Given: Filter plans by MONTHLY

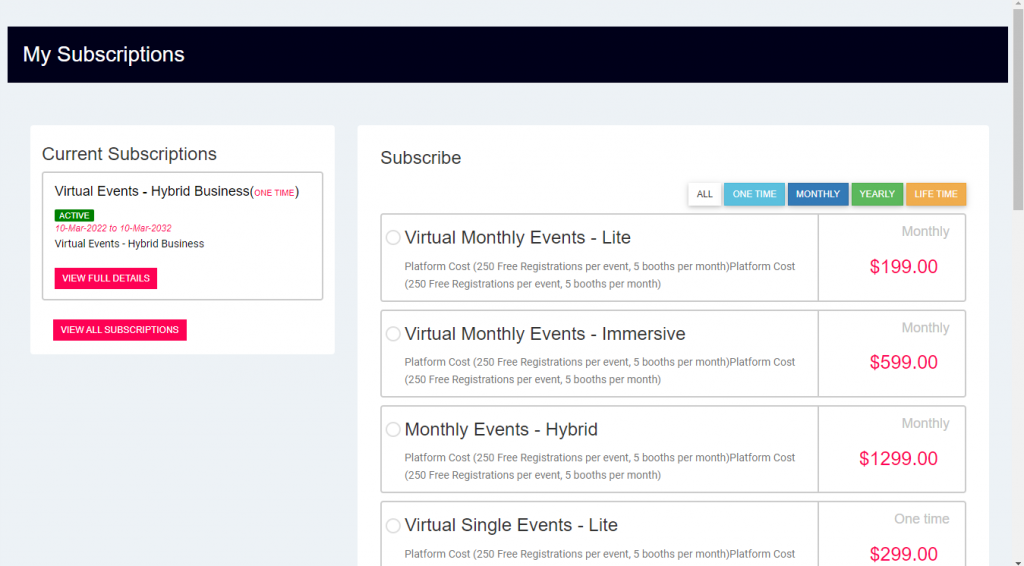Looking at the screenshot, I should tap(818, 194).
